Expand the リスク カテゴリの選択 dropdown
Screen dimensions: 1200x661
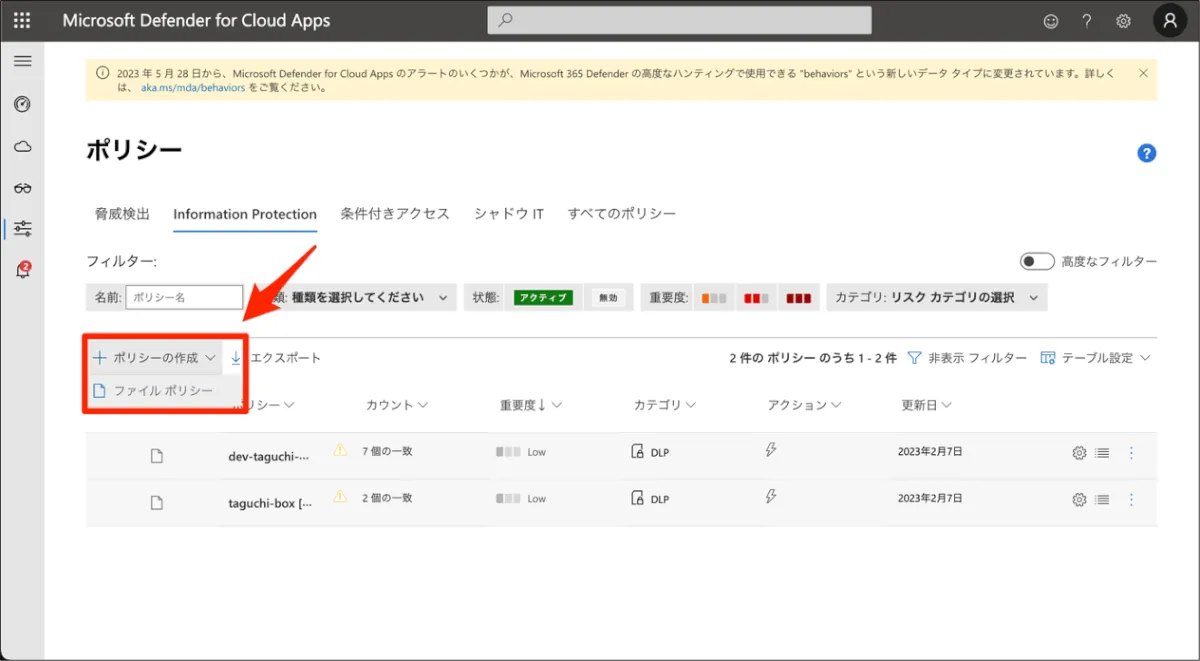936,298
